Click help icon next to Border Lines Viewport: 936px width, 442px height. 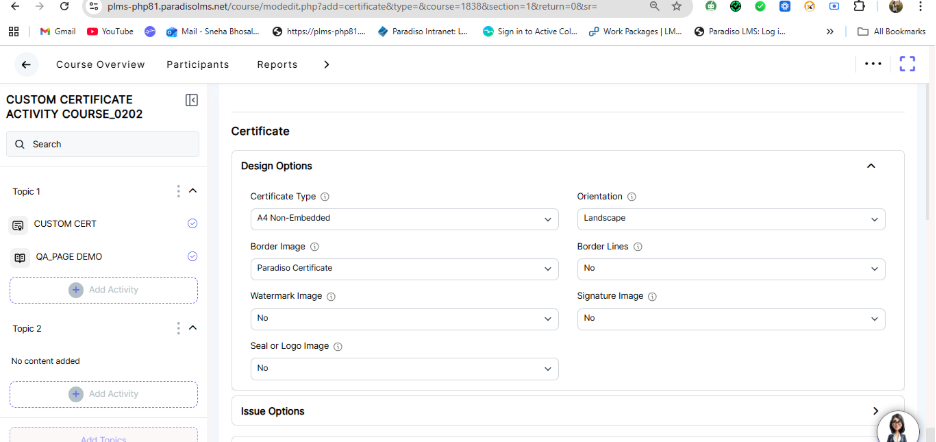pyautogui.click(x=637, y=247)
